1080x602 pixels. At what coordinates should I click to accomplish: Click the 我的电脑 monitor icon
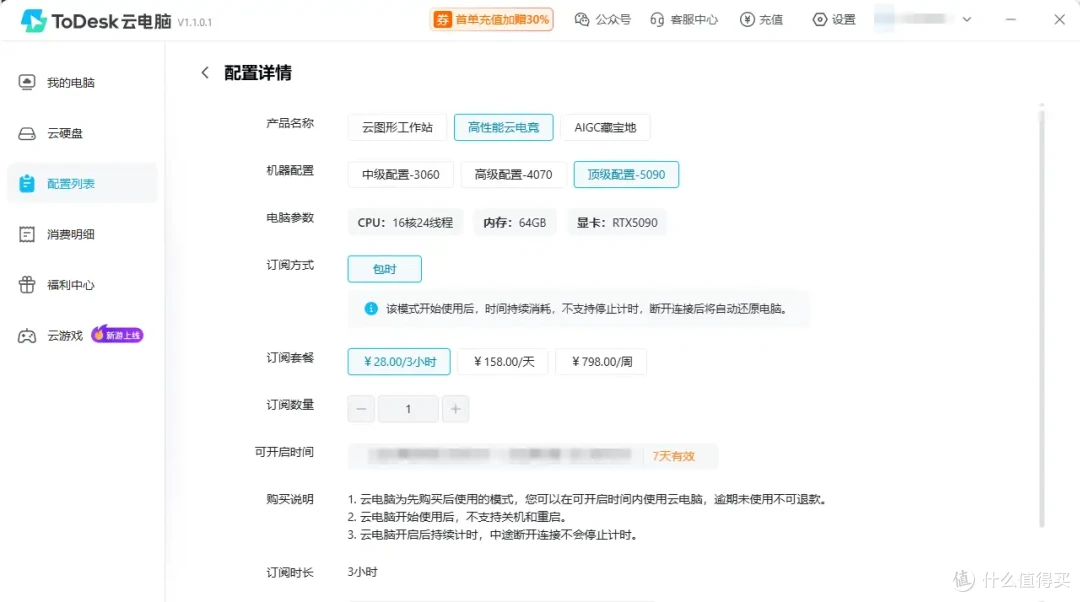tap(27, 83)
